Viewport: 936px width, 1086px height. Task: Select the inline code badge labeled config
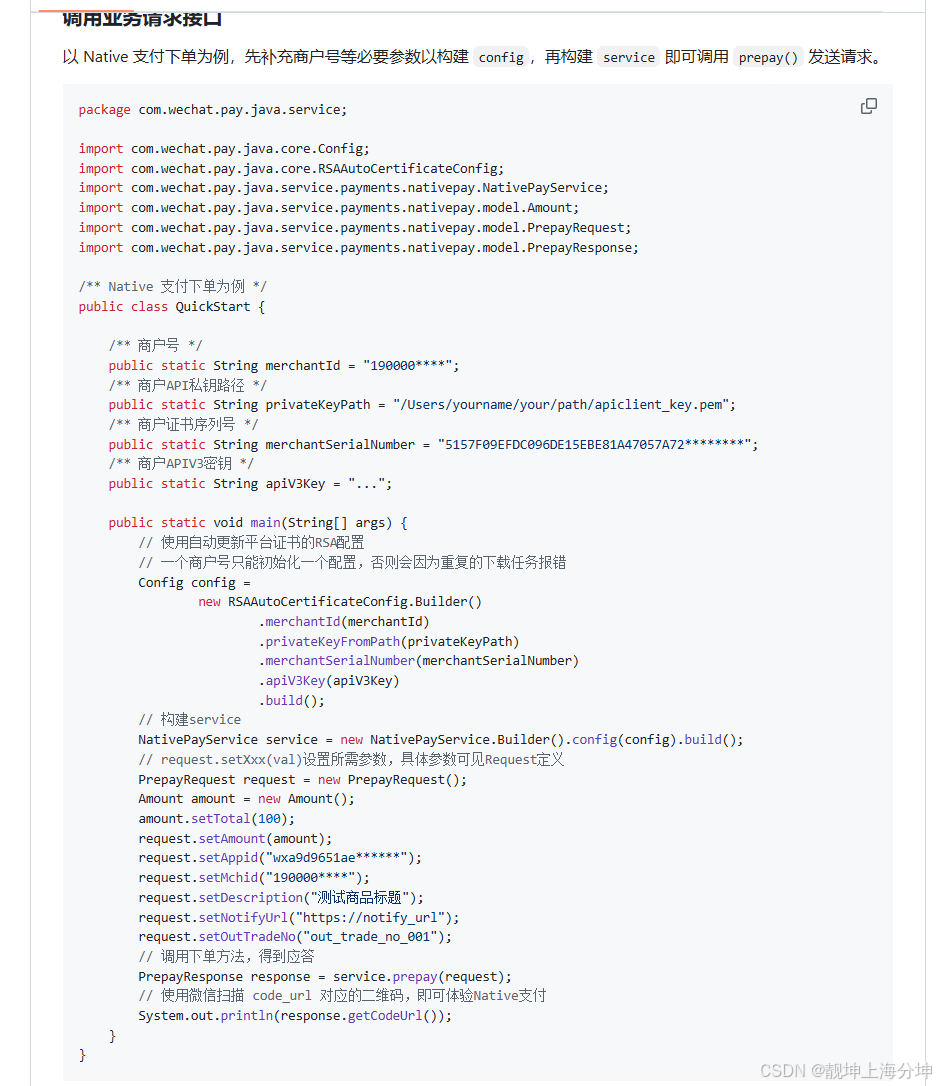[x=500, y=57]
